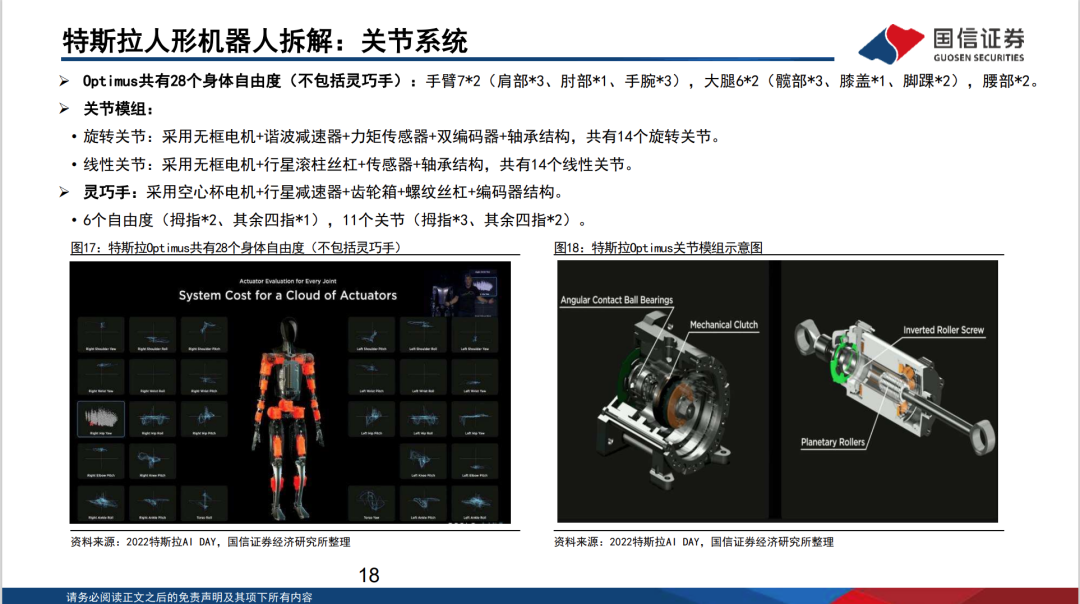Click the source note under figure 17
The image size is (1080, 604).
tap(210, 542)
